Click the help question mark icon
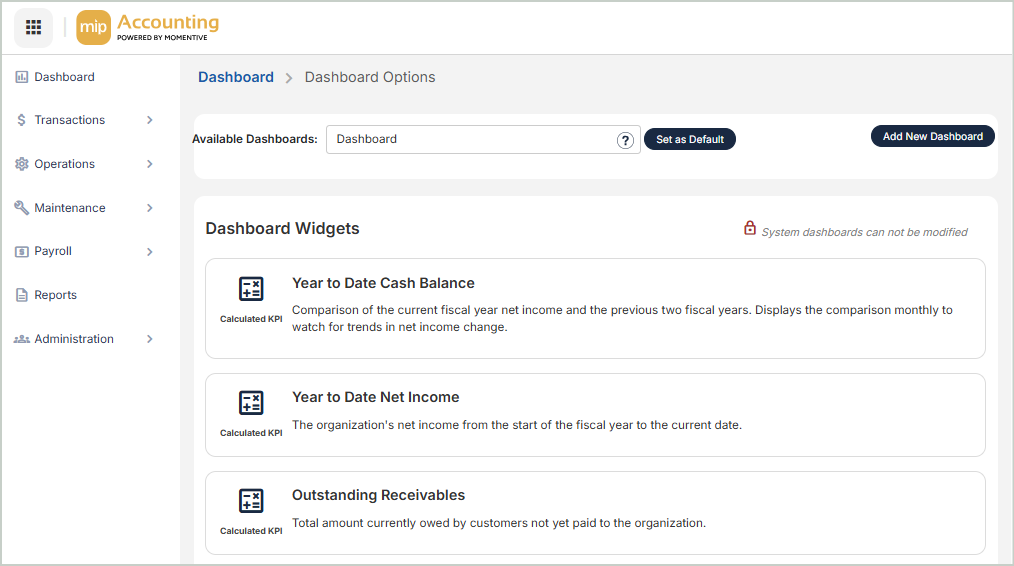The height and width of the screenshot is (566, 1014). click(626, 140)
